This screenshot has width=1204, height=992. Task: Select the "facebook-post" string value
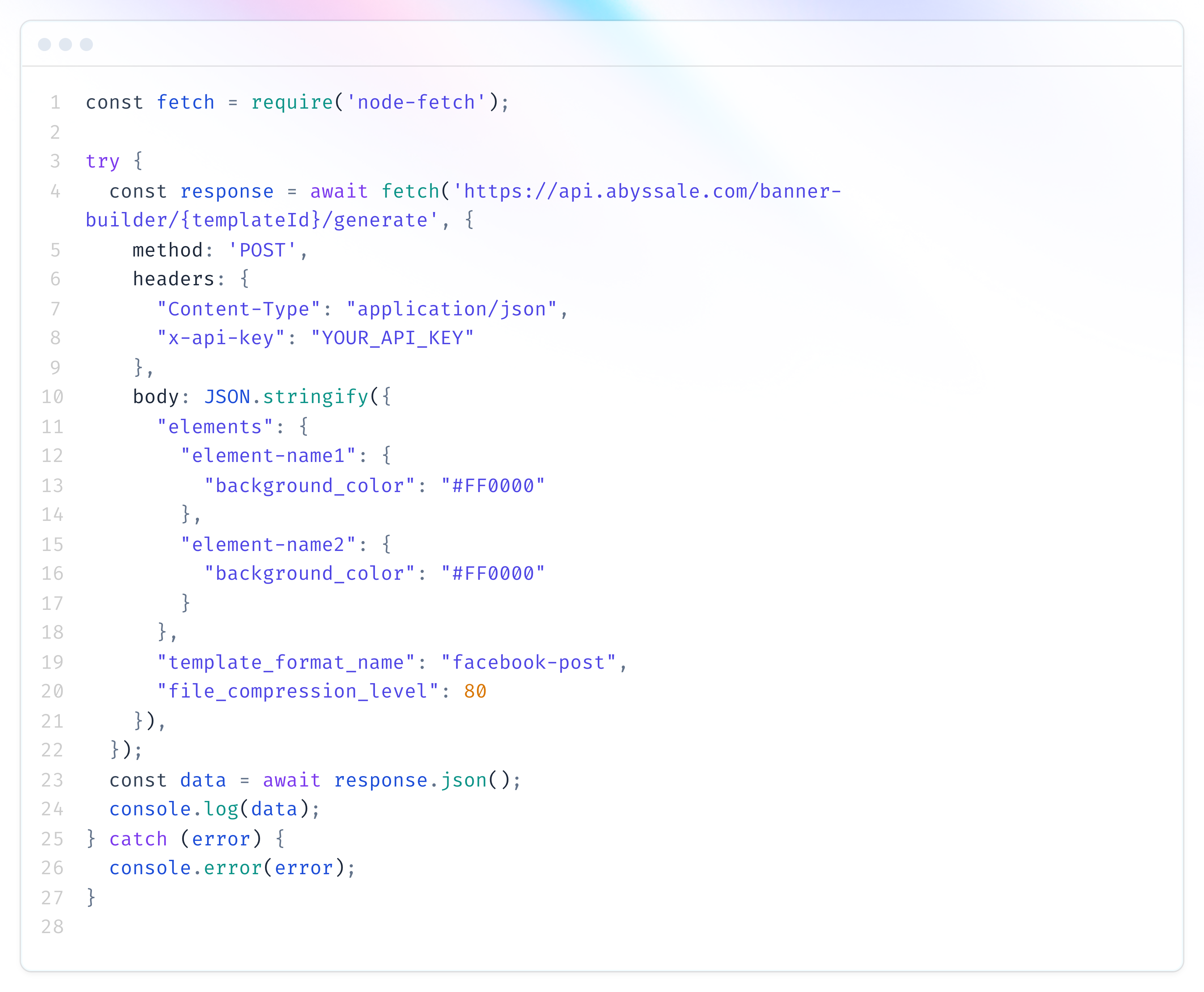point(529,663)
